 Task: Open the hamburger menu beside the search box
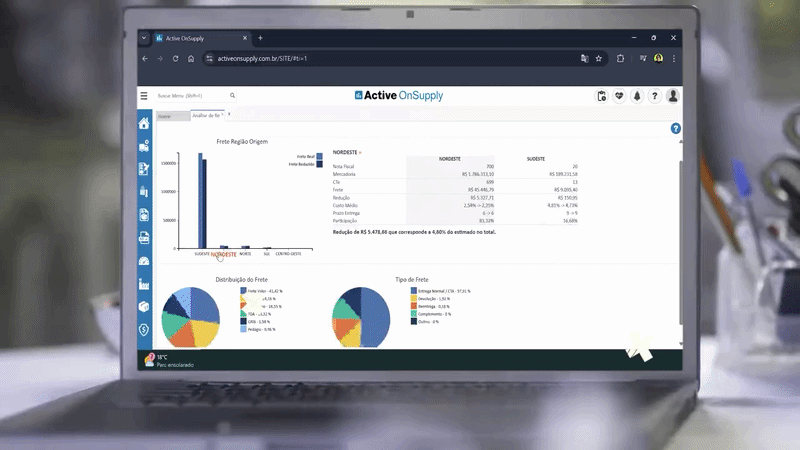tap(144, 96)
